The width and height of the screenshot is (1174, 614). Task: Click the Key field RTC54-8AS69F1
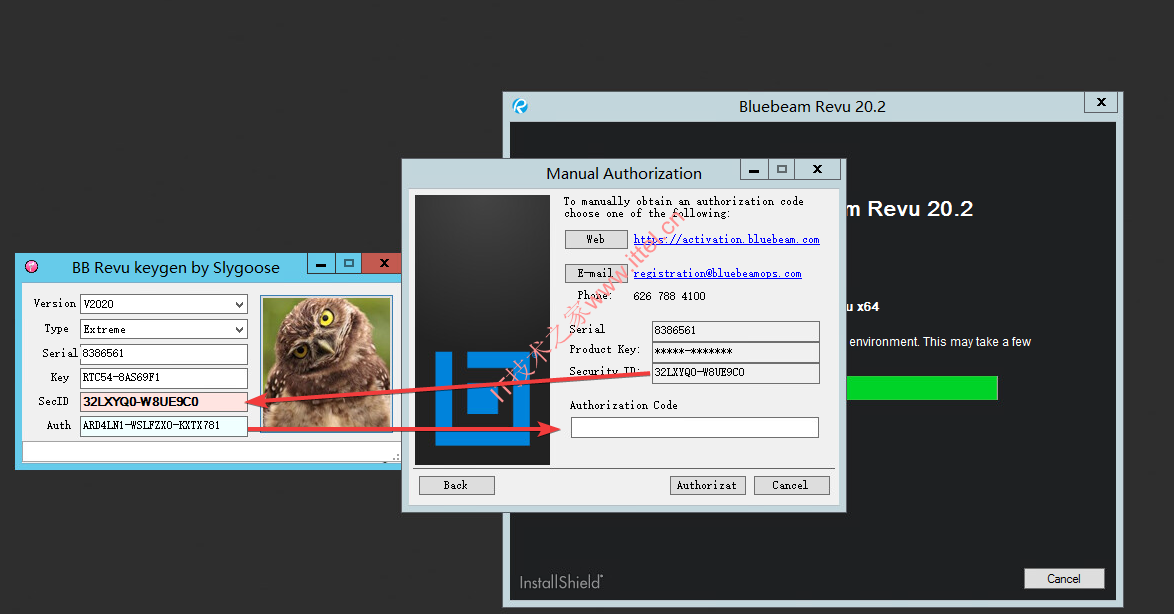(163, 377)
